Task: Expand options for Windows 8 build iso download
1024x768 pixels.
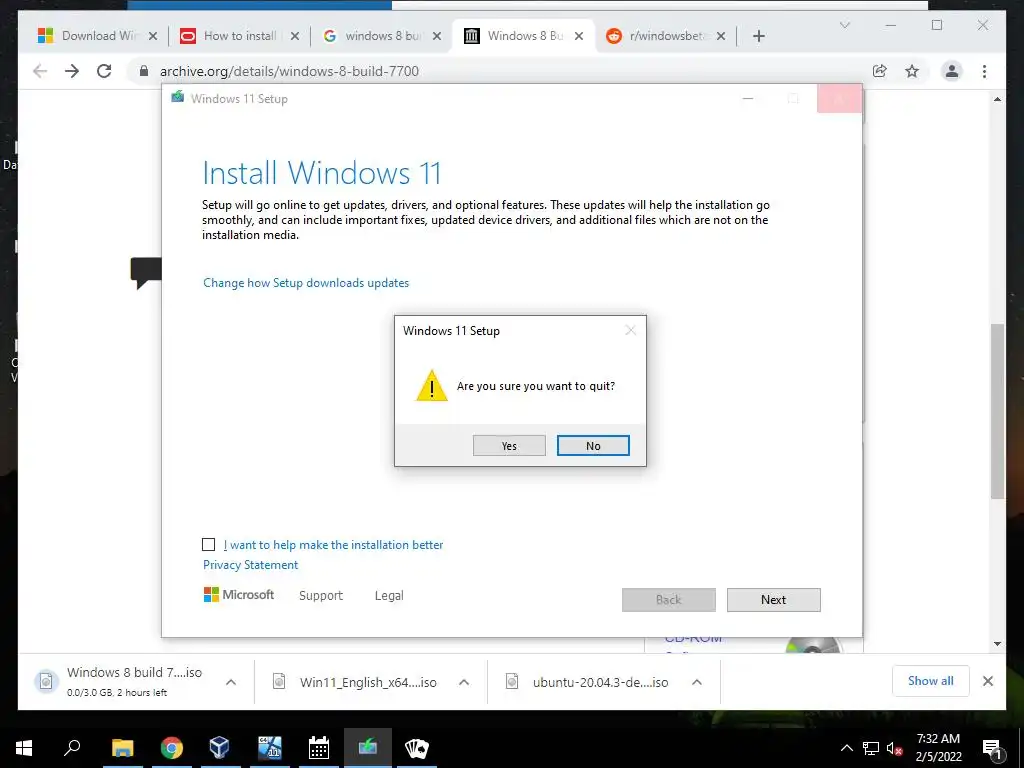Action: pos(231,682)
